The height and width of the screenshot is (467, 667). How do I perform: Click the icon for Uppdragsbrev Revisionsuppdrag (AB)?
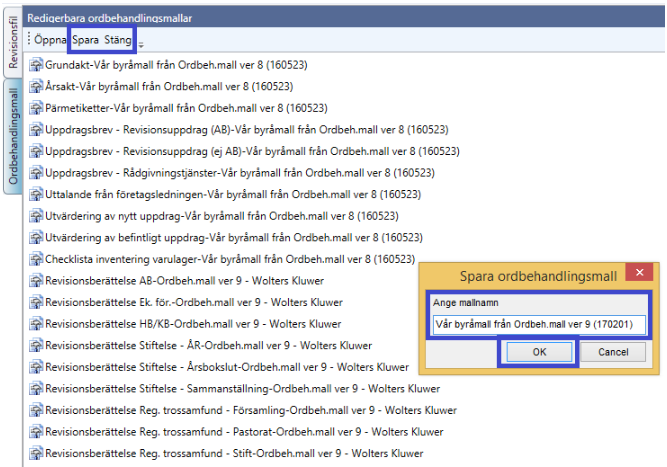36,129
